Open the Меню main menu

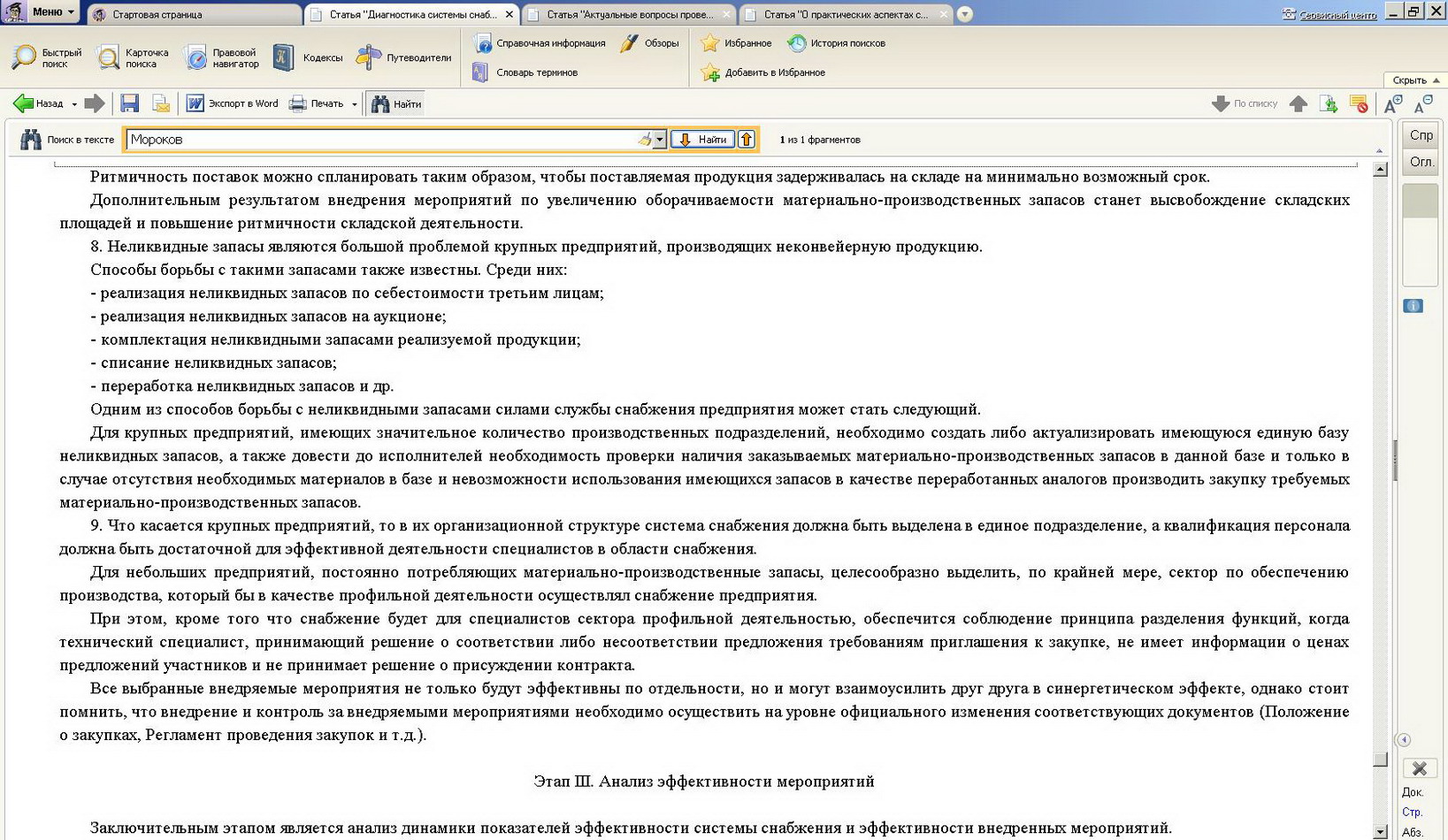point(53,11)
